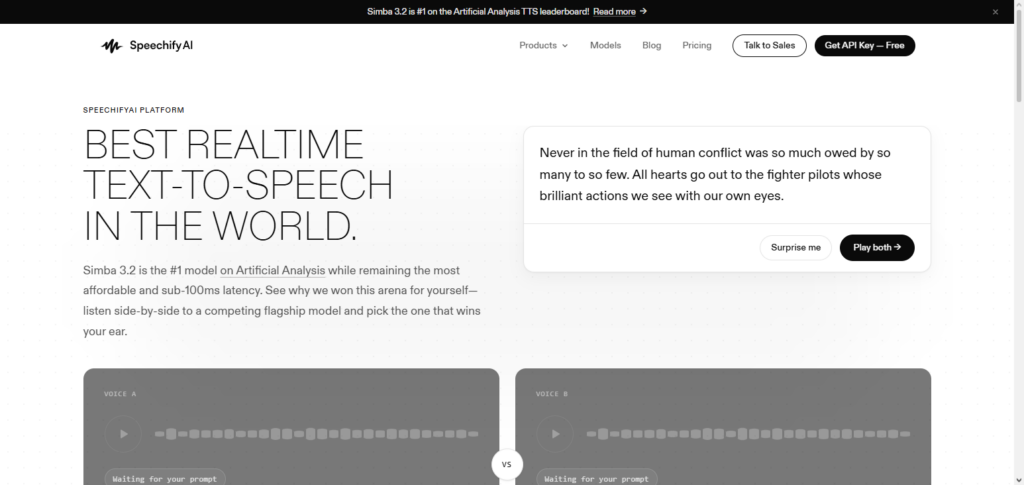The height and width of the screenshot is (485, 1024).
Task: Click the Voice A waveform track
Action: click(x=317, y=434)
